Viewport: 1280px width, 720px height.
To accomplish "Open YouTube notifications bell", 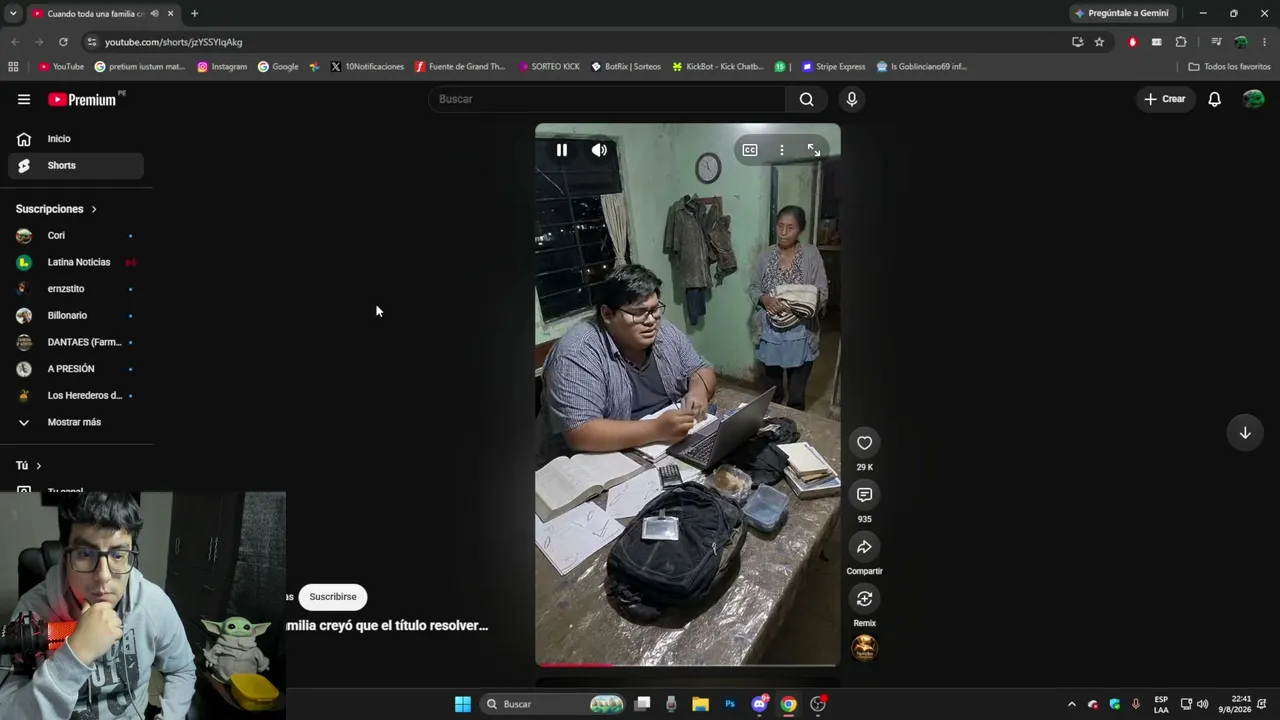I will (1214, 99).
